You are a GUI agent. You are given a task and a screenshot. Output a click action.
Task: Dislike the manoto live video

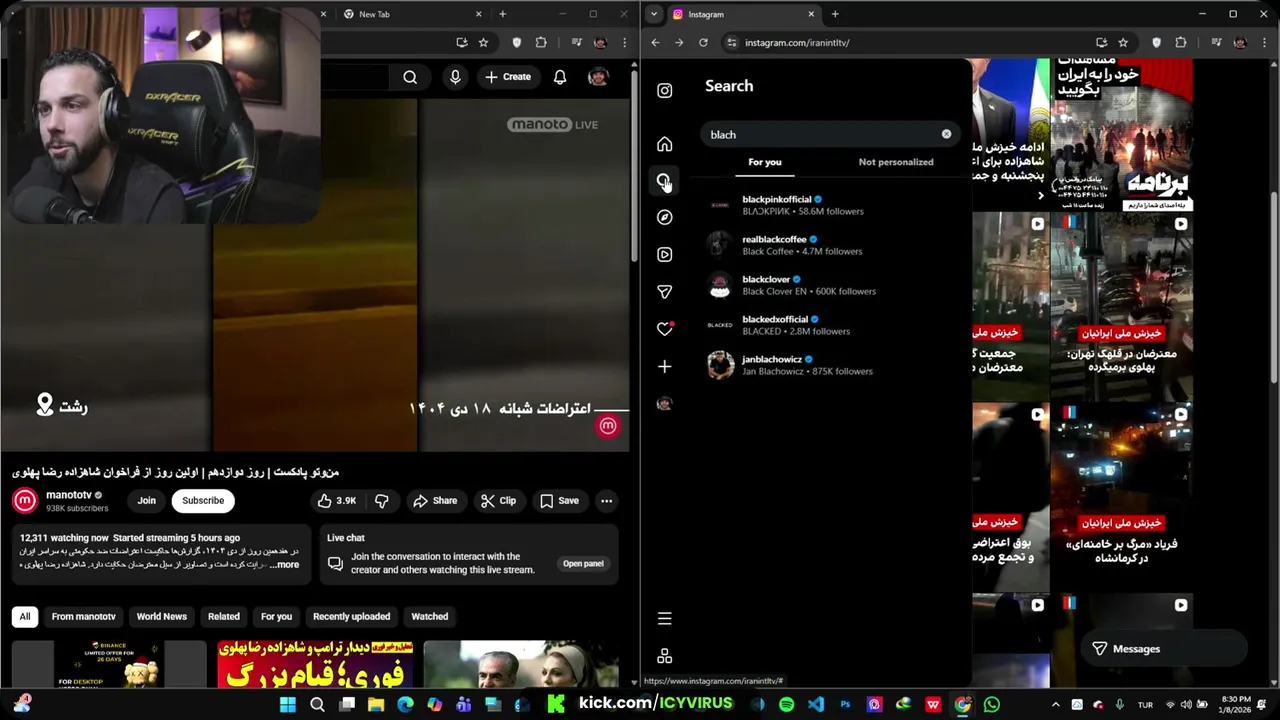click(x=382, y=501)
